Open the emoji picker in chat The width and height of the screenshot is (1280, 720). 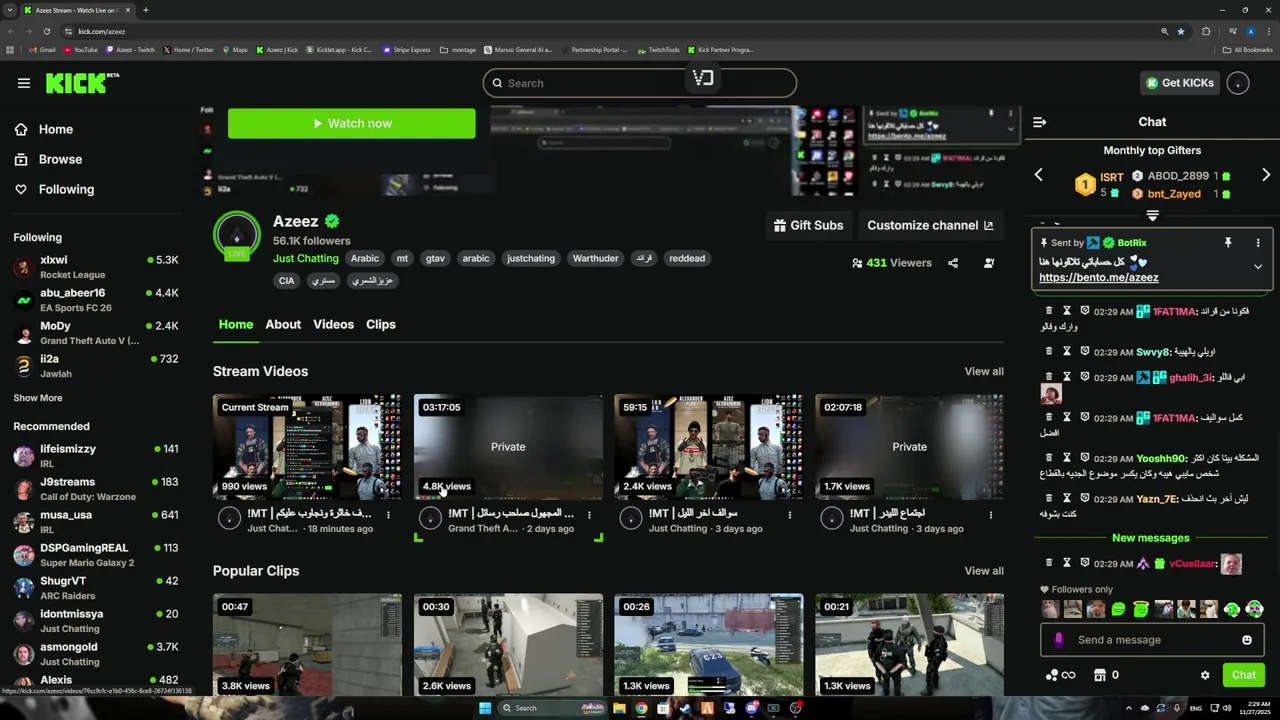pos(1246,640)
